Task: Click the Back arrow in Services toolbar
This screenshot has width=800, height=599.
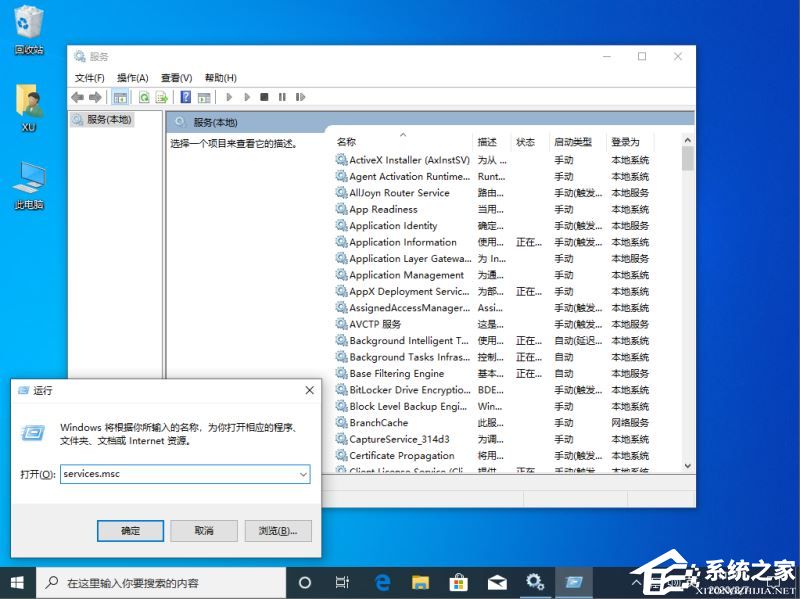Action: point(77,97)
